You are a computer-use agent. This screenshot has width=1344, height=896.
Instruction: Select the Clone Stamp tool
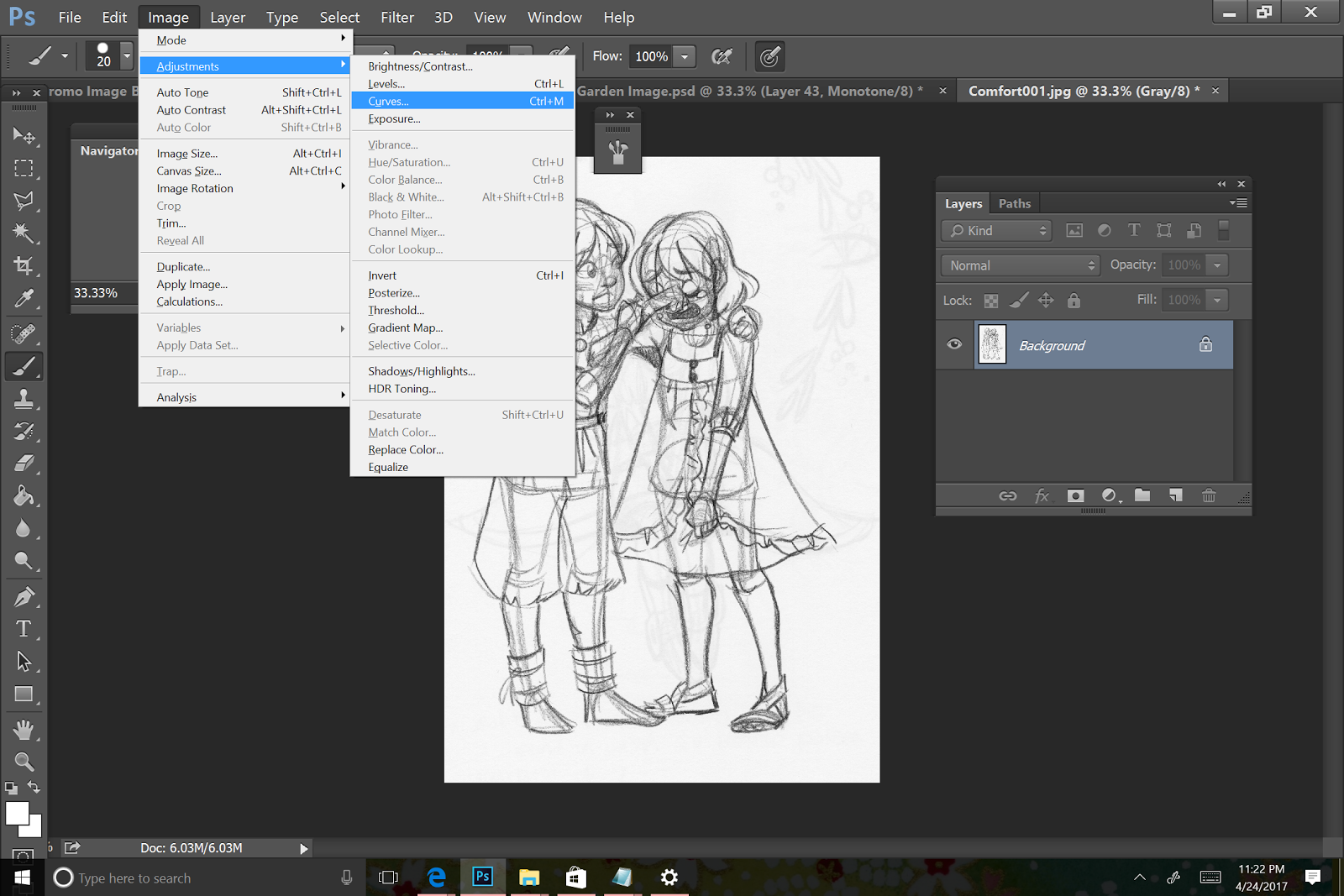[24, 398]
